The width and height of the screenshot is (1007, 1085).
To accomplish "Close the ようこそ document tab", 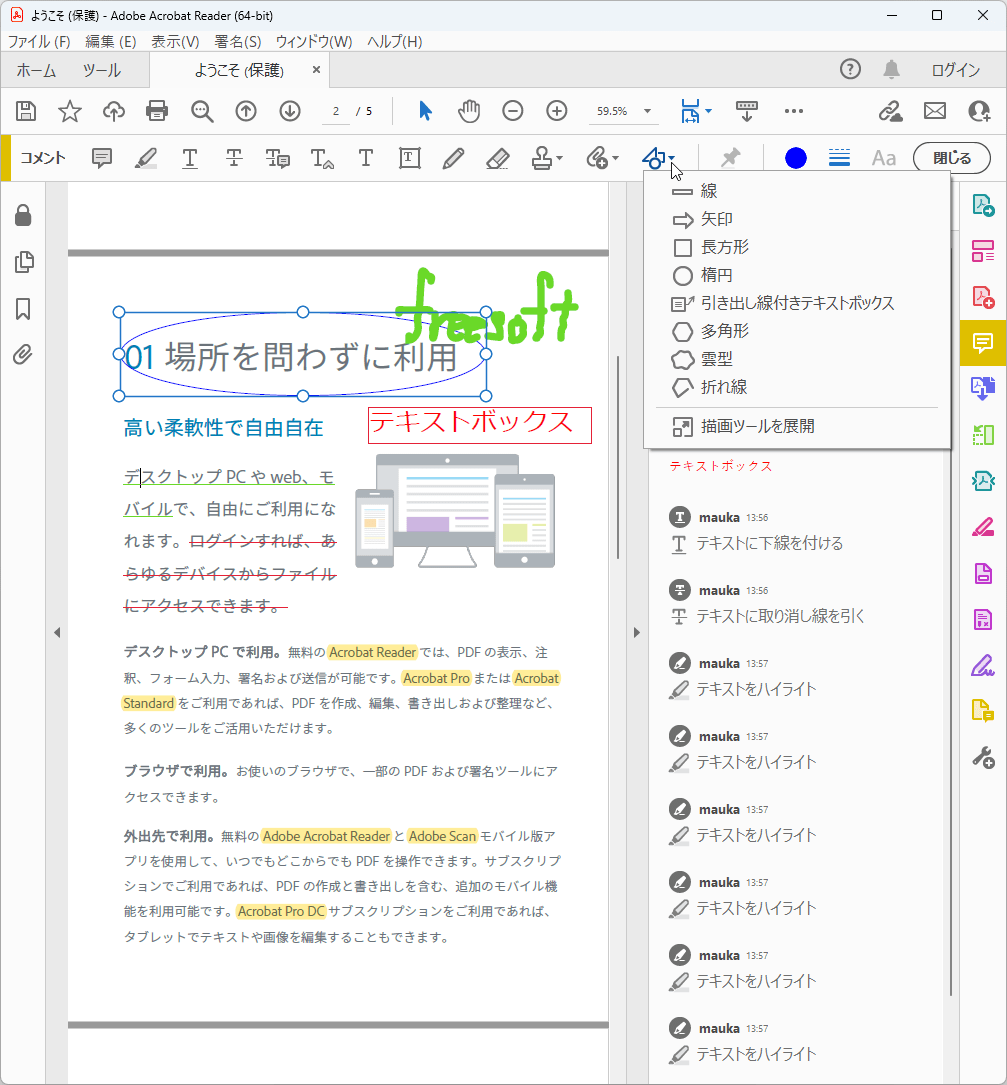I will point(316,70).
